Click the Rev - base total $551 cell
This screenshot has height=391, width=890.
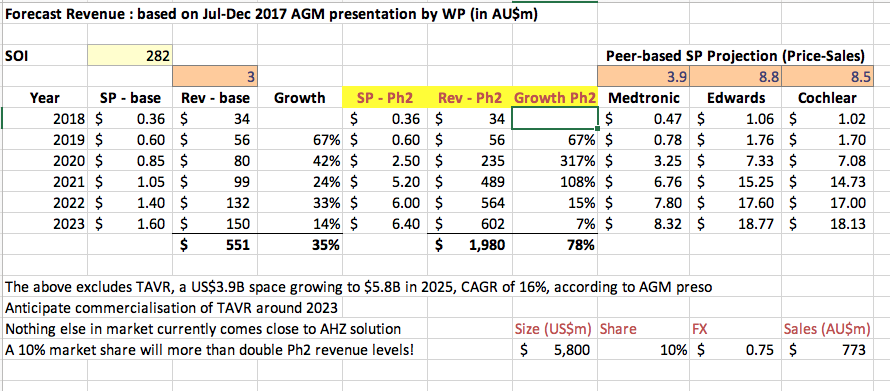(216, 245)
